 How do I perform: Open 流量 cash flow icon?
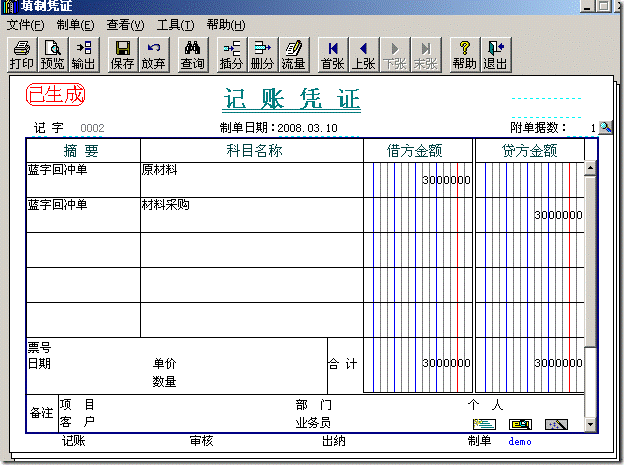(294, 55)
